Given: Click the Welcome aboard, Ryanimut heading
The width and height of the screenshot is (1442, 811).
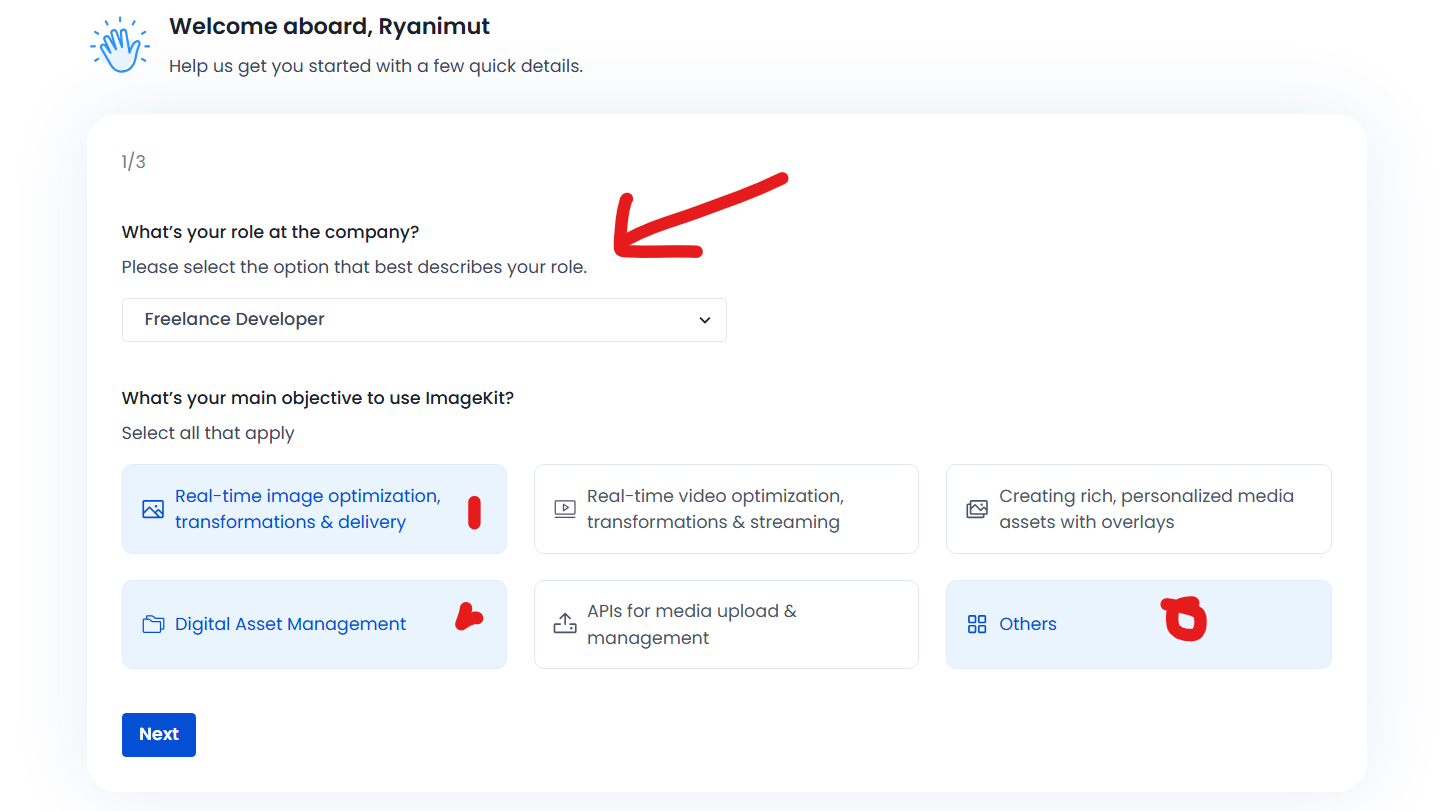Looking at the screenshot, I should click(x=329, y=26).
